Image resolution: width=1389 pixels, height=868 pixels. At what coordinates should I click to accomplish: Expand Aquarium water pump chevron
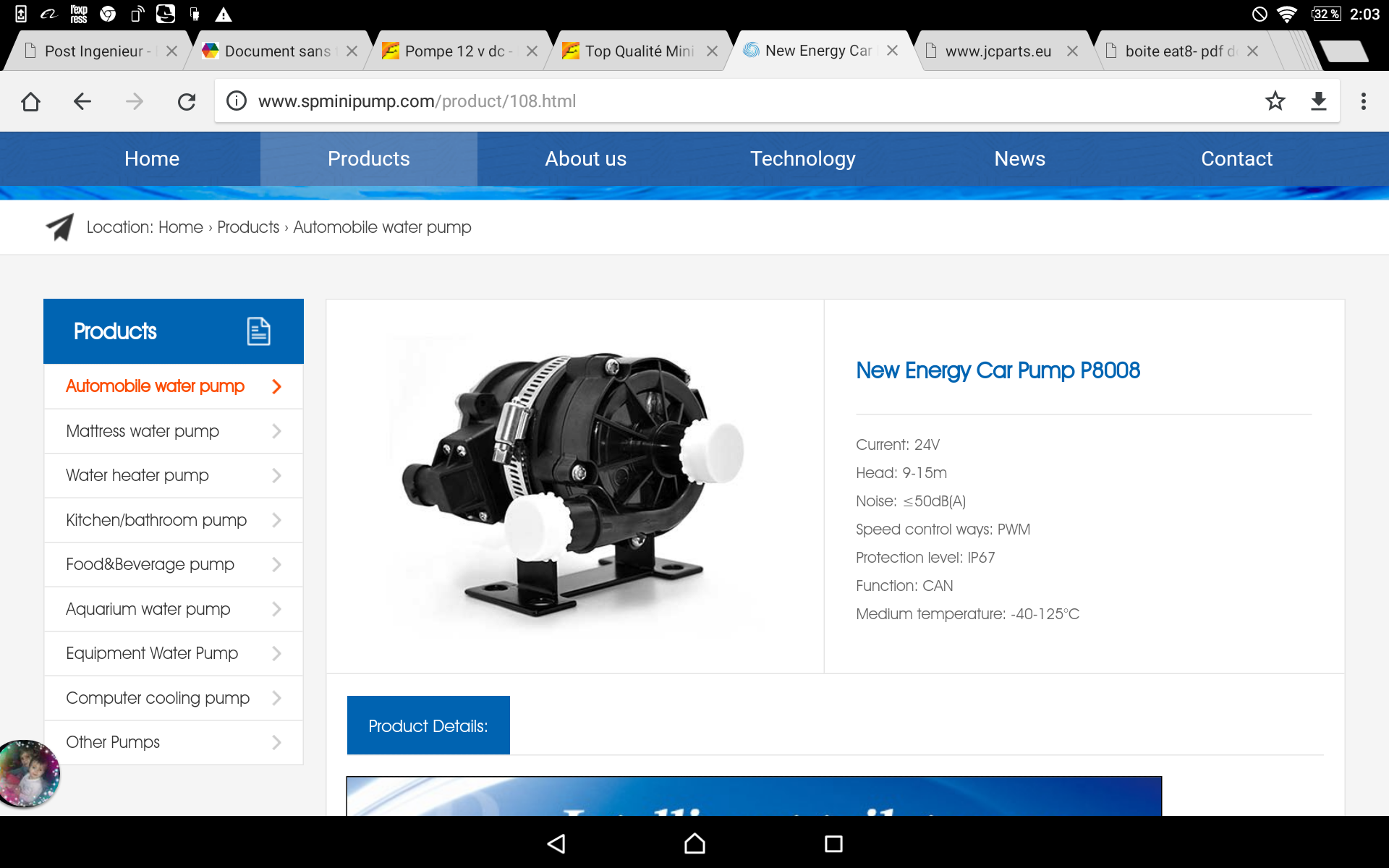(276, 609)
